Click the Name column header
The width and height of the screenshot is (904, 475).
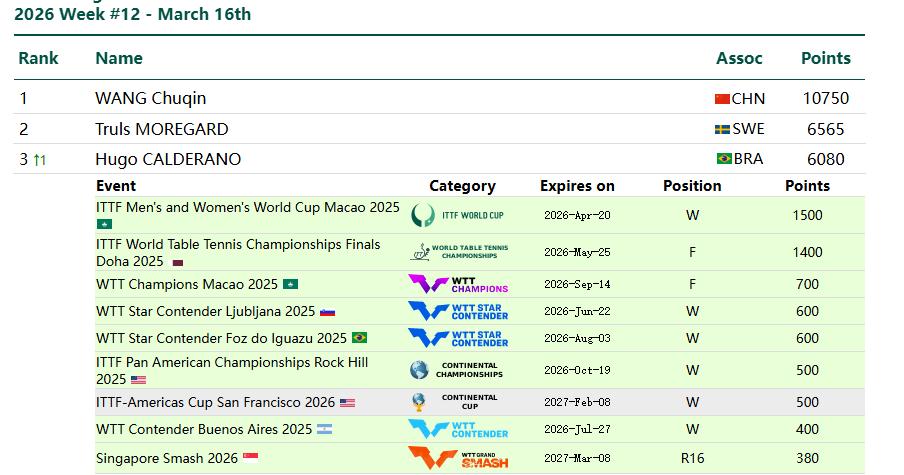coord(119,58)
